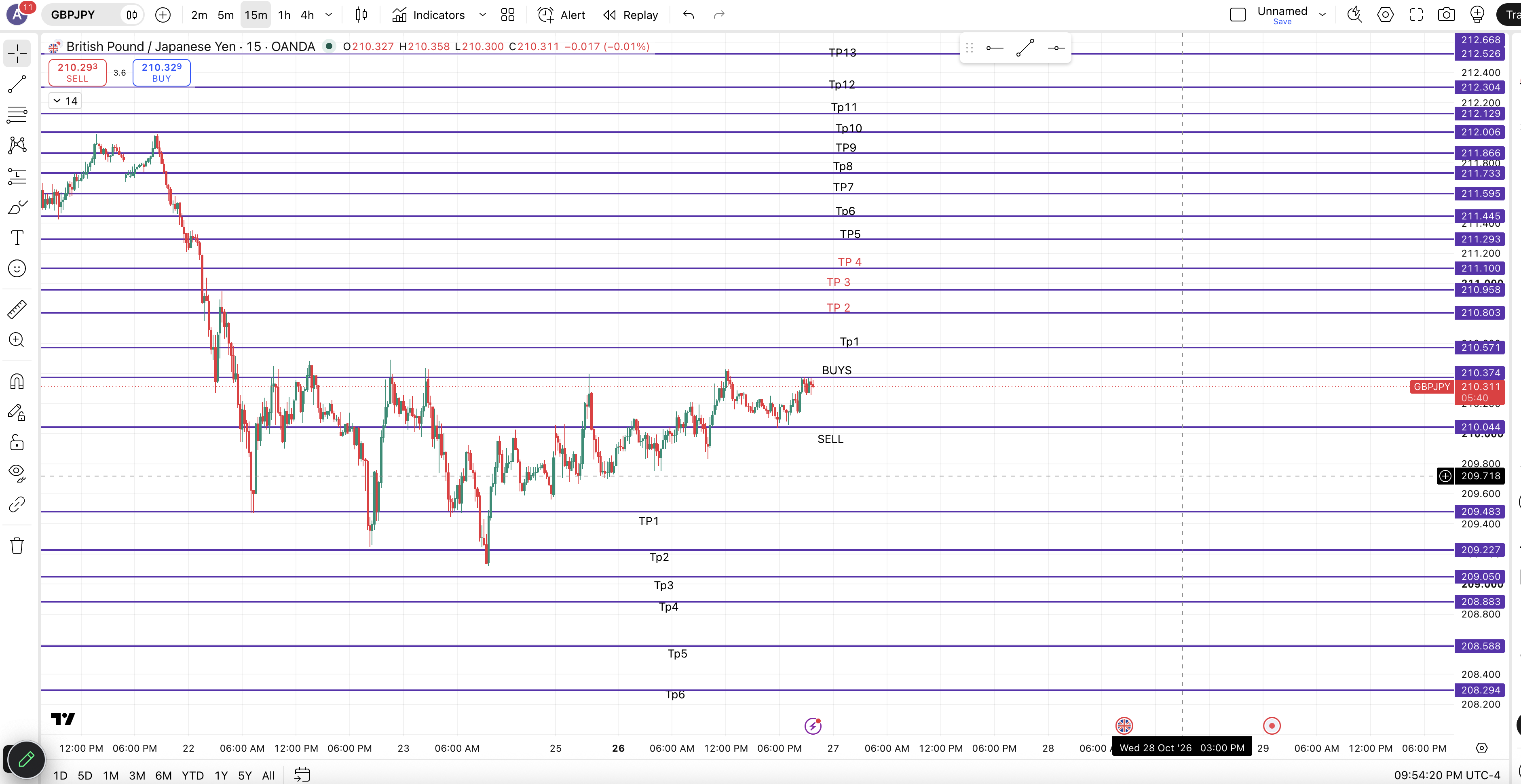The height and width of the screenshot is (784, 1521).
Task: Open the patterns drawing tool
Action: coord(17,145)
